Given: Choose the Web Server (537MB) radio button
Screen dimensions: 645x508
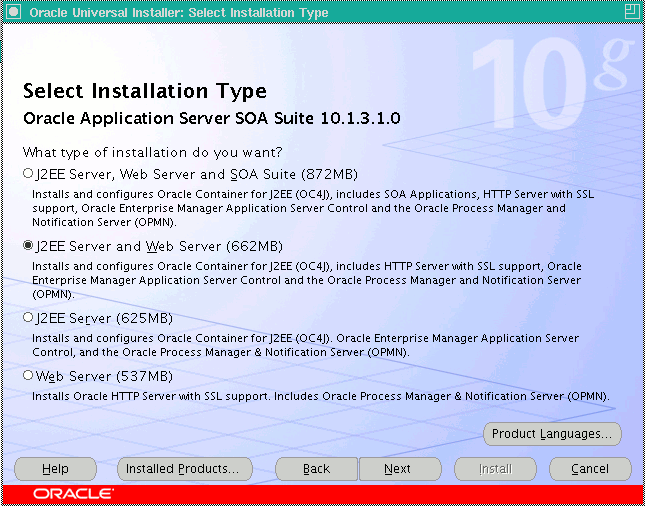Looking at the screenshot, I should pos(28,375).
